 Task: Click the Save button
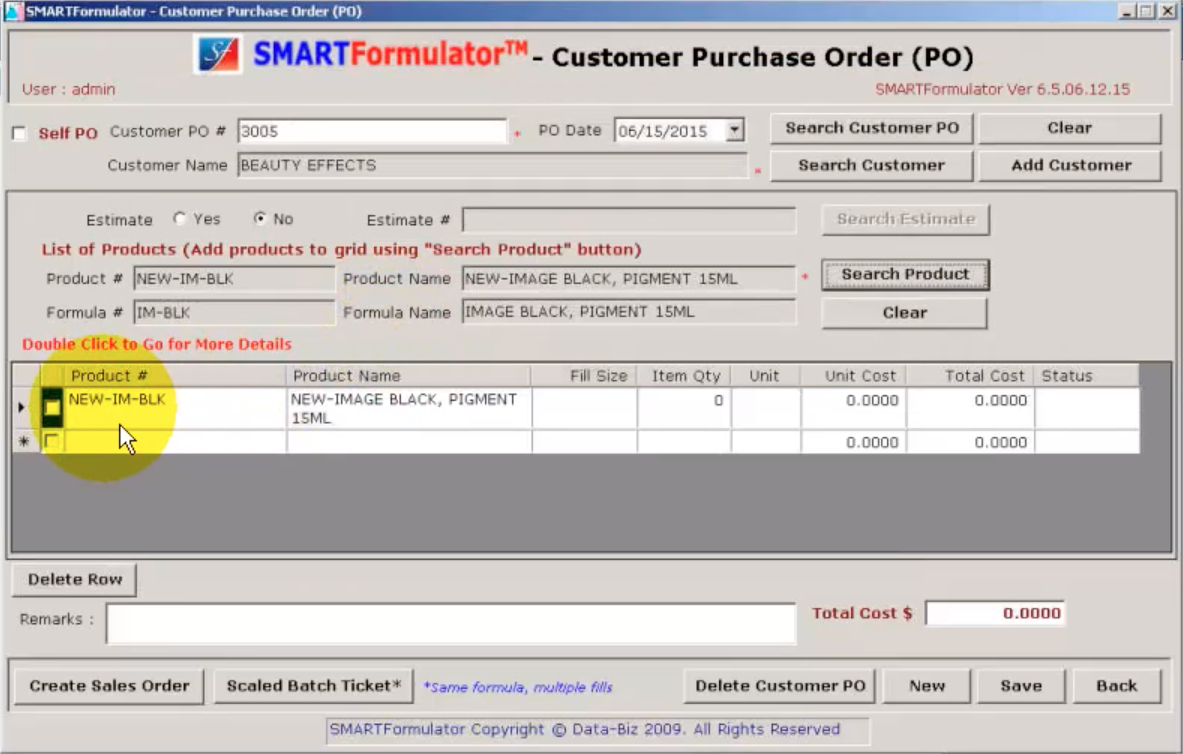(1021, 686)
